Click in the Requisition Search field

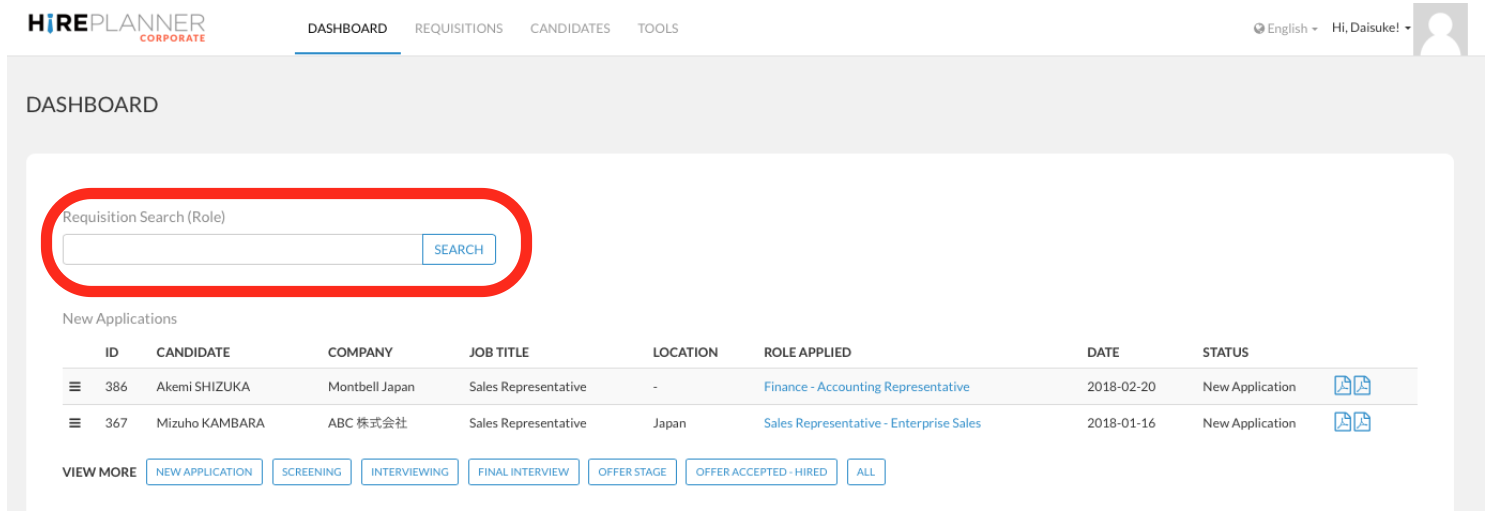[242, 250]
